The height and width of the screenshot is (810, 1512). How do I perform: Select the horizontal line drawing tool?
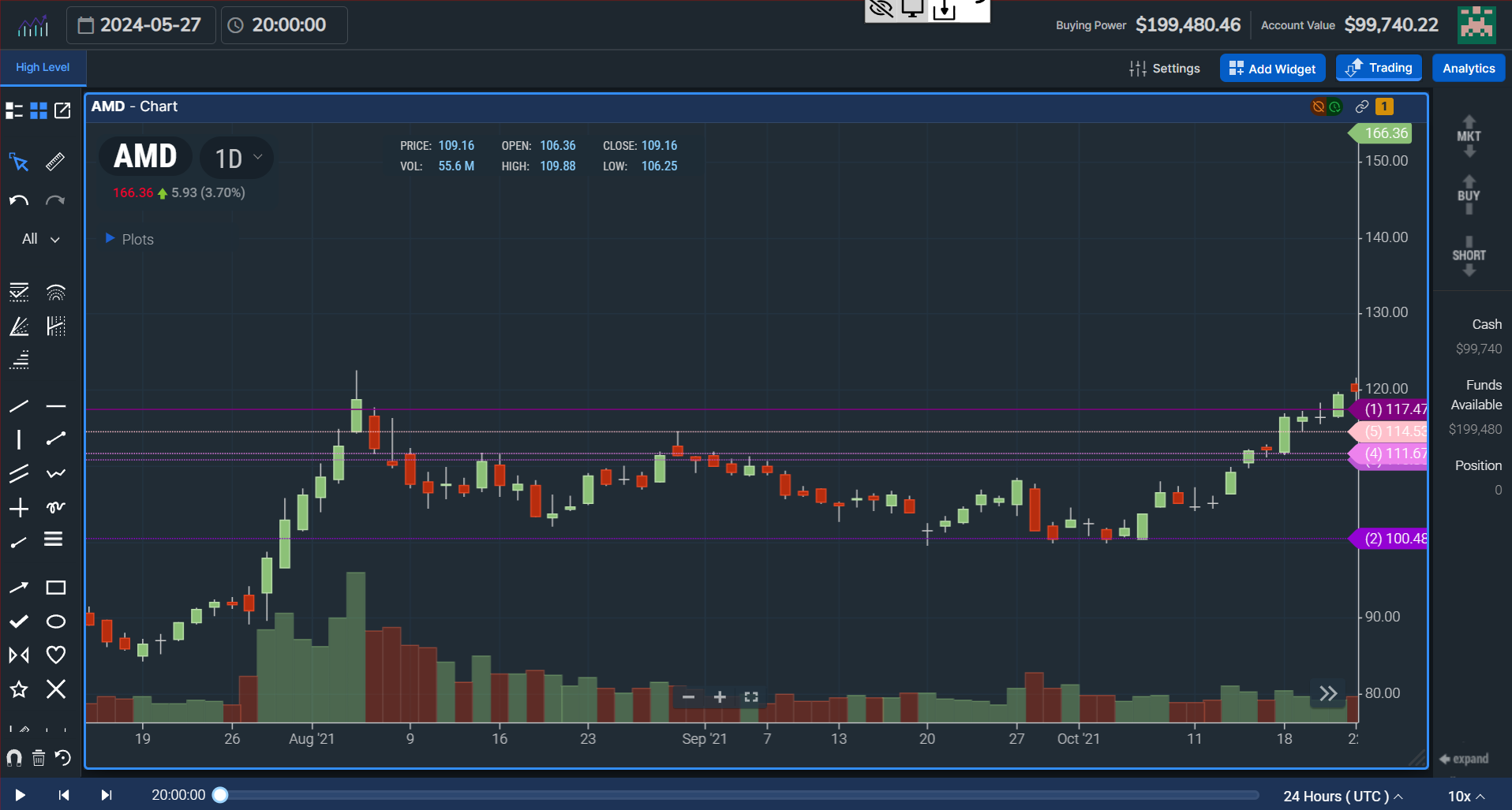click(x=55, y=405)
